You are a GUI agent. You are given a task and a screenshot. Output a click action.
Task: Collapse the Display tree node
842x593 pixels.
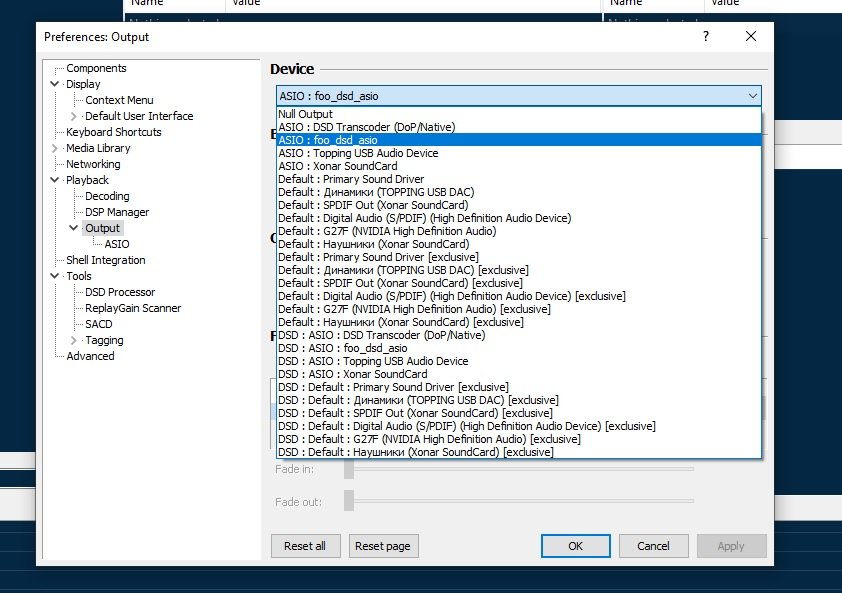[54, 84]
